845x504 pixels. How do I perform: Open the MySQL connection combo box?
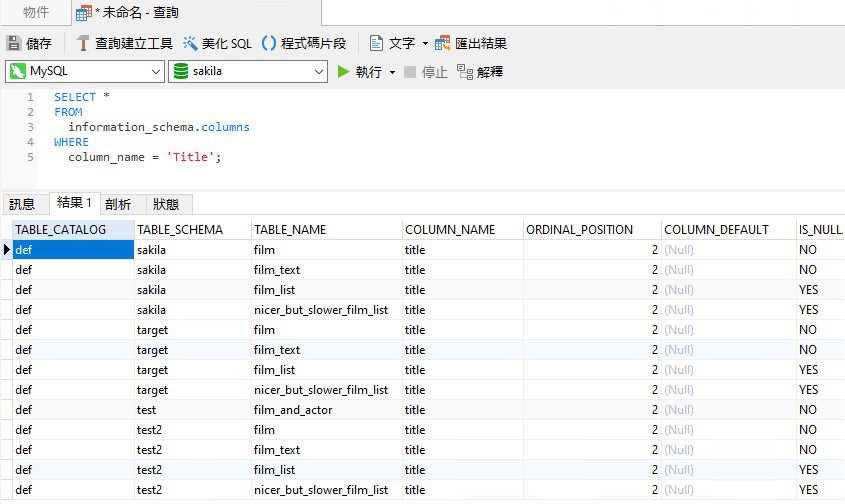click(85, 71)
